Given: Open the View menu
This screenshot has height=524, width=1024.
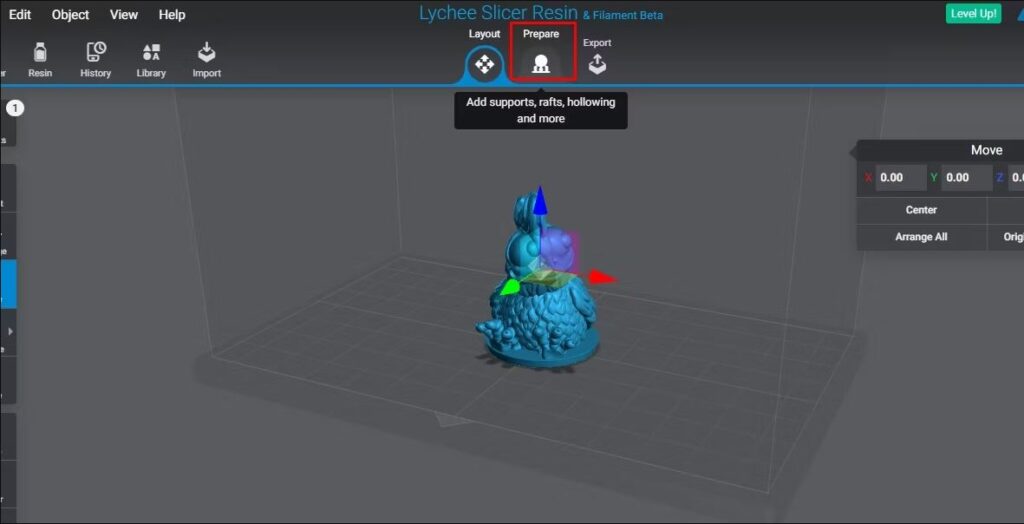Looking at the screenshot, I should [123, 14].
